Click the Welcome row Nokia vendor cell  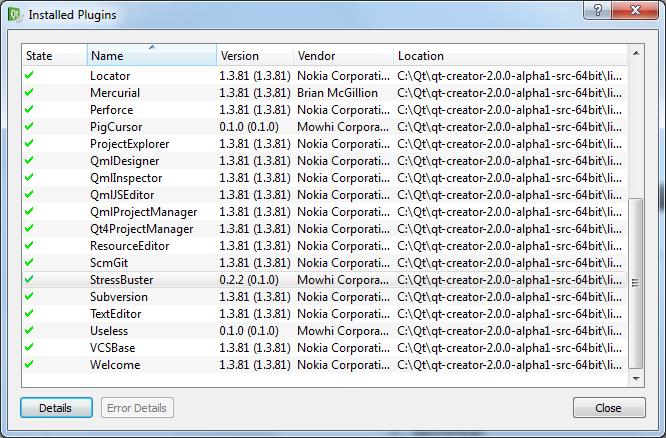tap(343, 365)
